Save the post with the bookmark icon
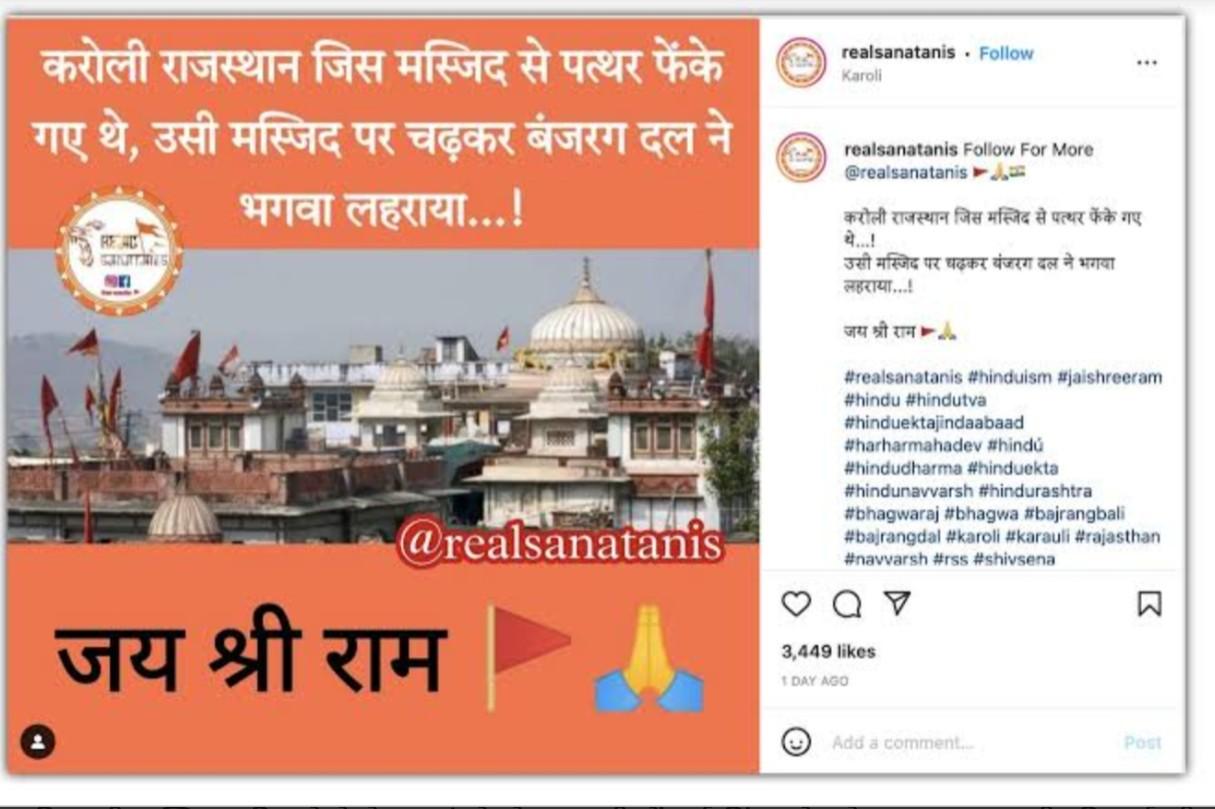Screen dimensions: 1215x809 coord(1150,604)
